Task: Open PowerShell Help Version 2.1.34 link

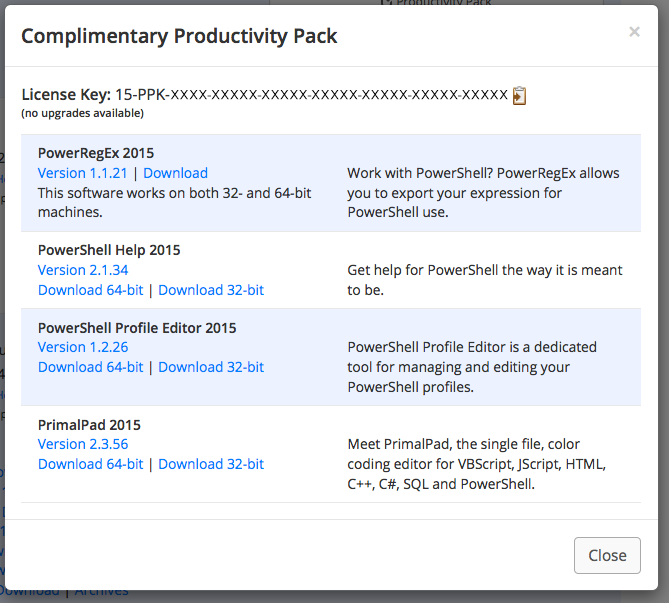Action: [83, 270]
